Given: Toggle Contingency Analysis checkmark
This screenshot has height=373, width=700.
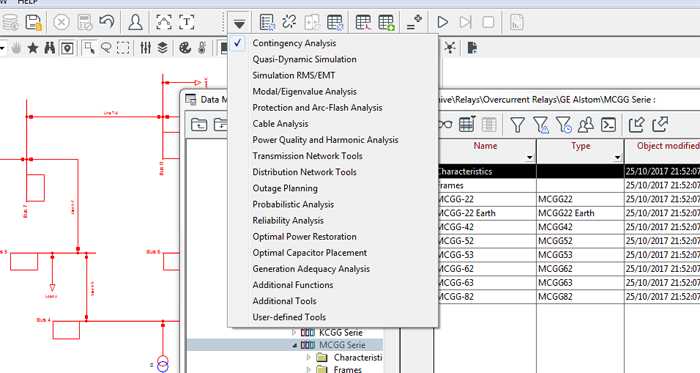Looking at the screenshot, I should point(238,43).
